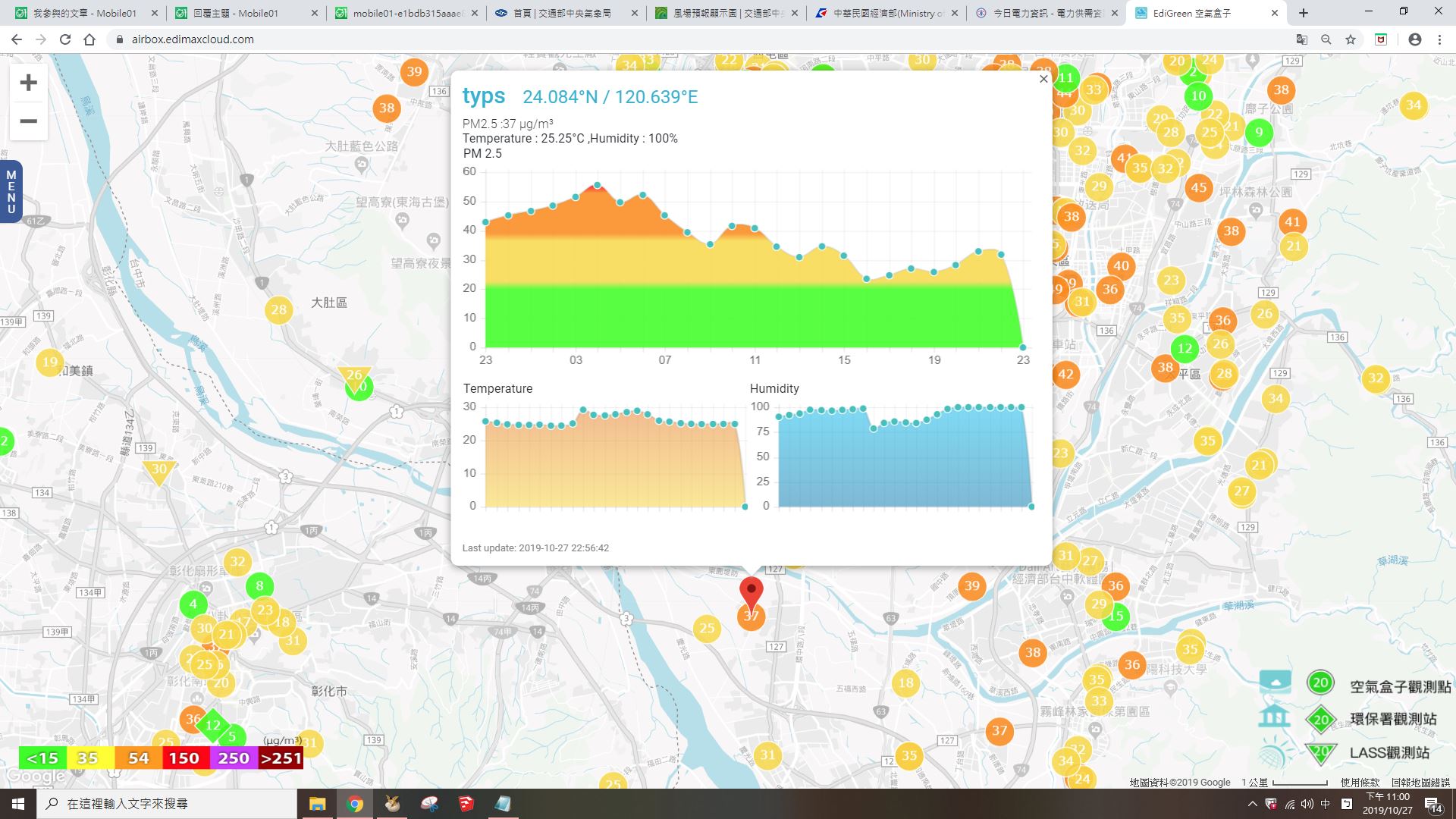Open SketchUp red icon in taskbar

(466, 804)
